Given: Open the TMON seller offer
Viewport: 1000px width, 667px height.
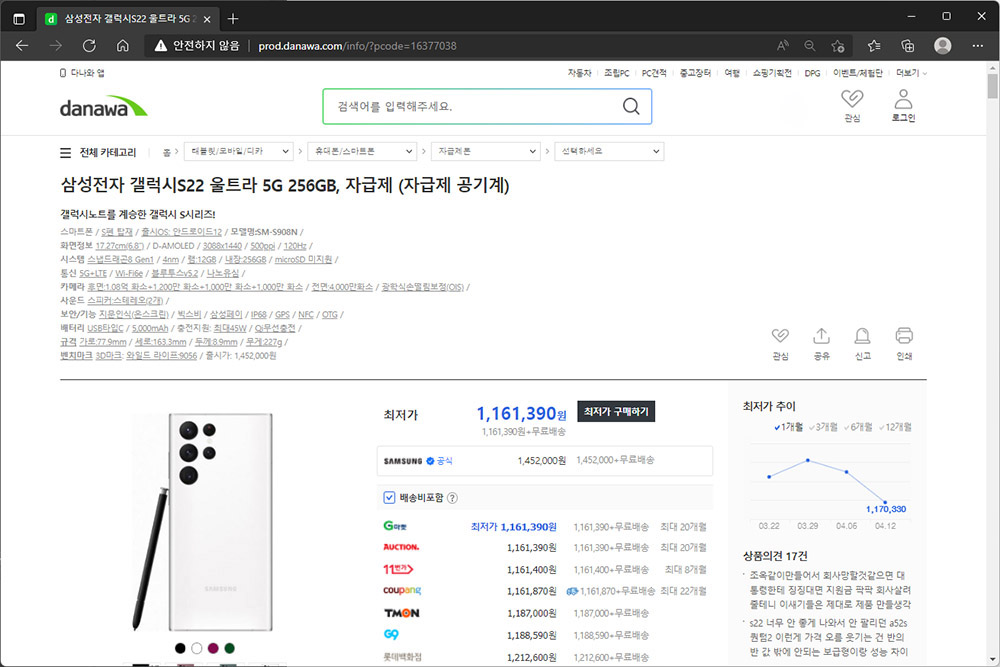Looking at the screenshot, I should pos(544,613).
